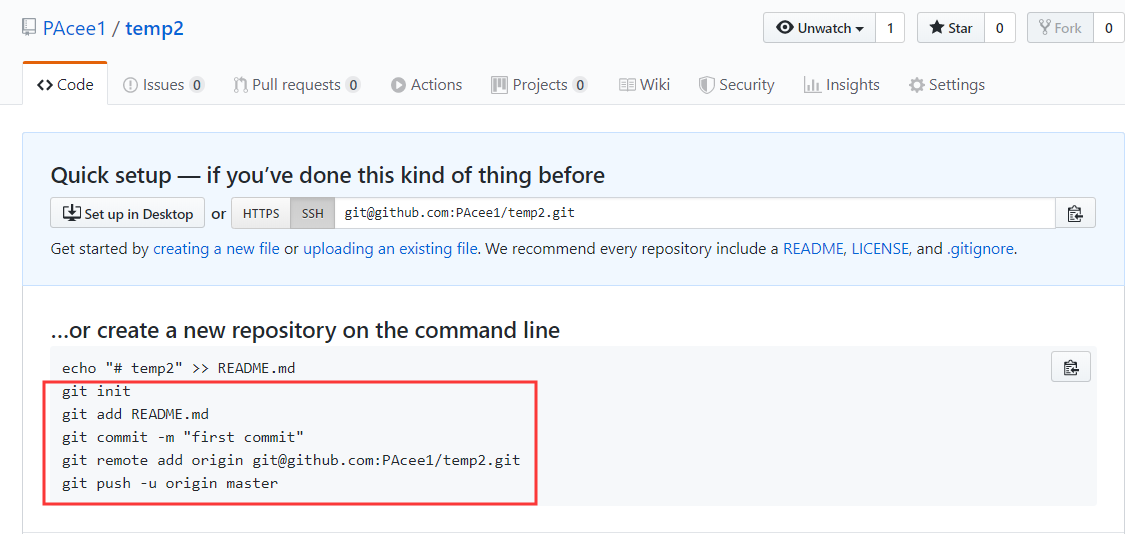Image resolution: width=1125 pixels, height=534 pixels.
Task: Open the Unwatch dropdown
Action: pos(819,28)
